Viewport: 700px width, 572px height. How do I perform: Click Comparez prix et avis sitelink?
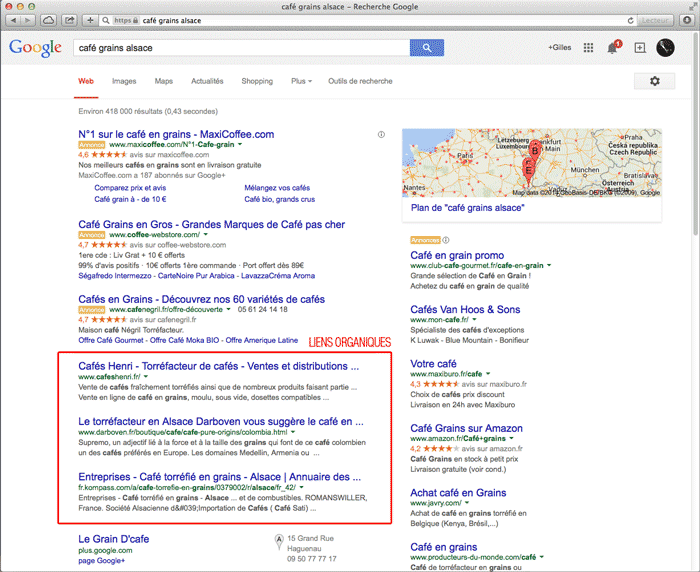(x=130, y=188)
